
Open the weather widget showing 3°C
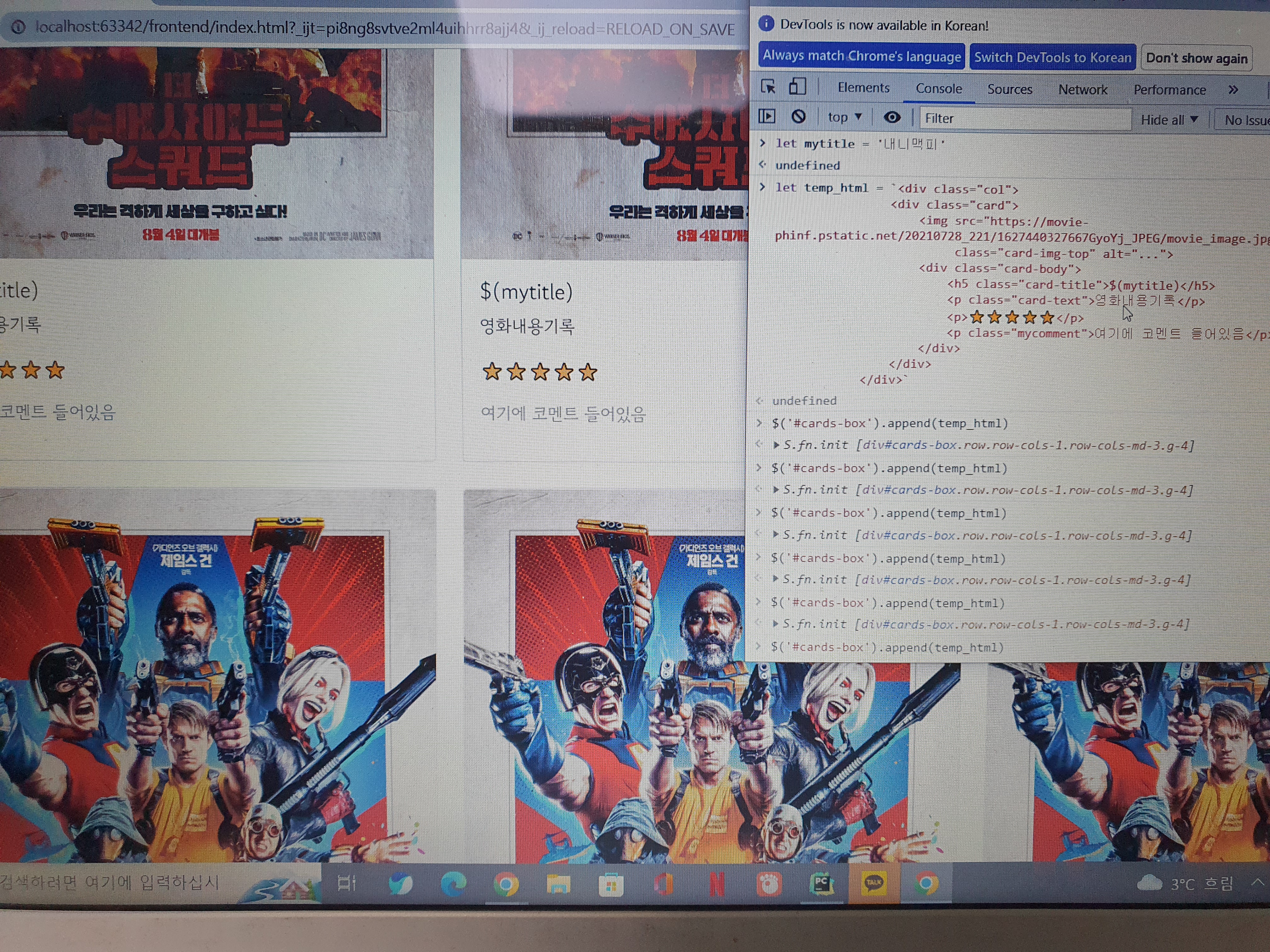click(1185, 884)
